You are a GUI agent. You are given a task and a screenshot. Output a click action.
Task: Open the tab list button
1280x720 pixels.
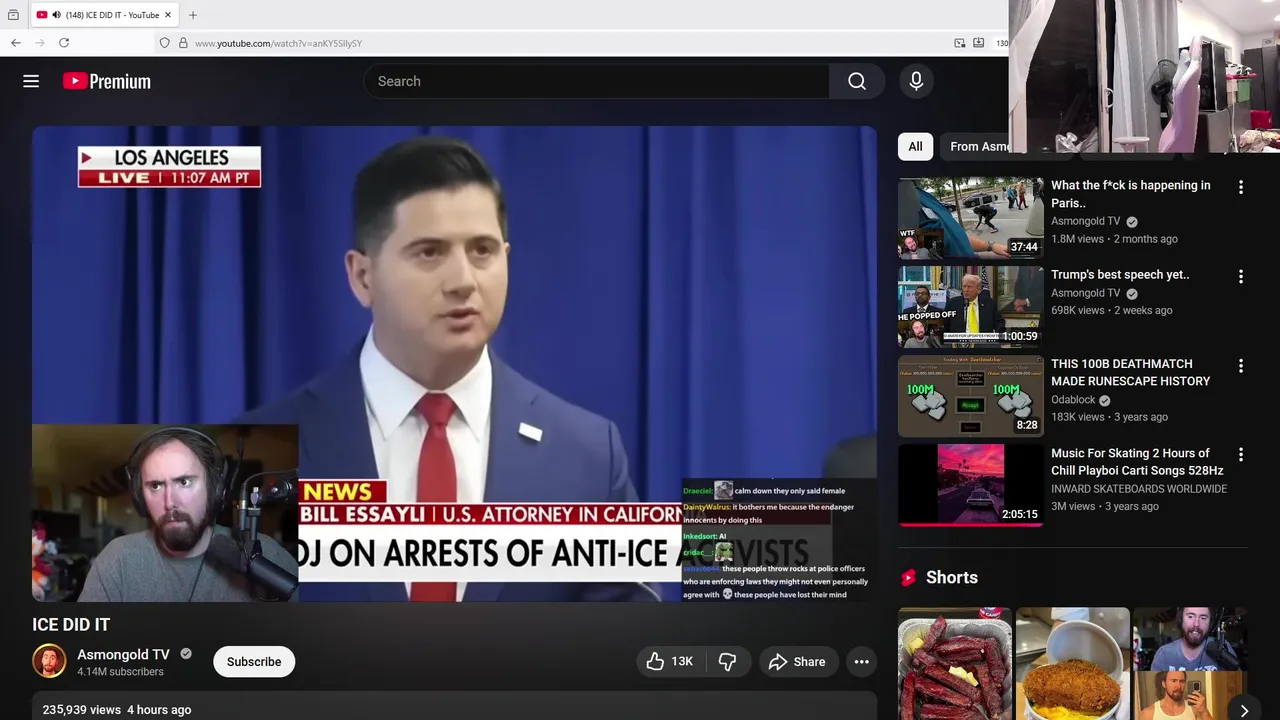(13, 15)
